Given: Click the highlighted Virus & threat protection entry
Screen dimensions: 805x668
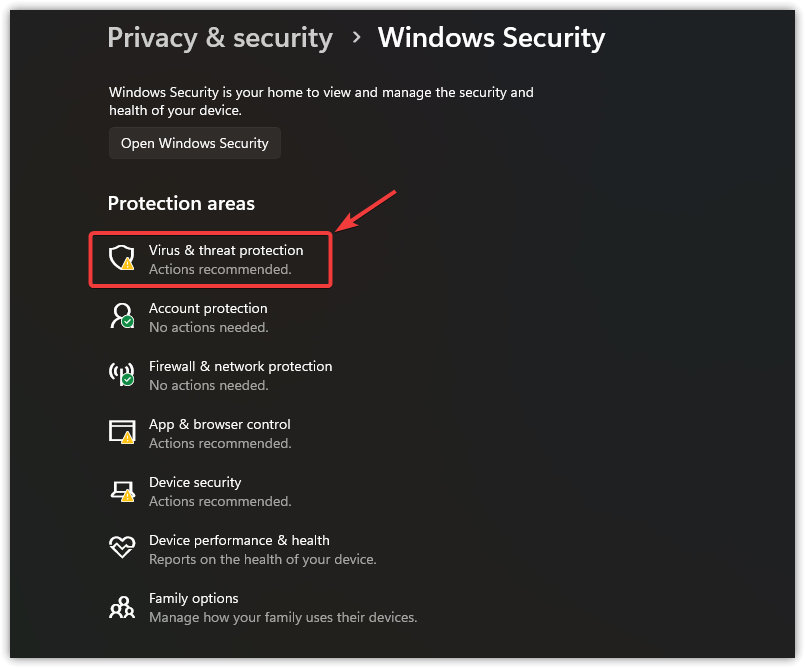Looking at the screenshot, I should tap(210, 259).
